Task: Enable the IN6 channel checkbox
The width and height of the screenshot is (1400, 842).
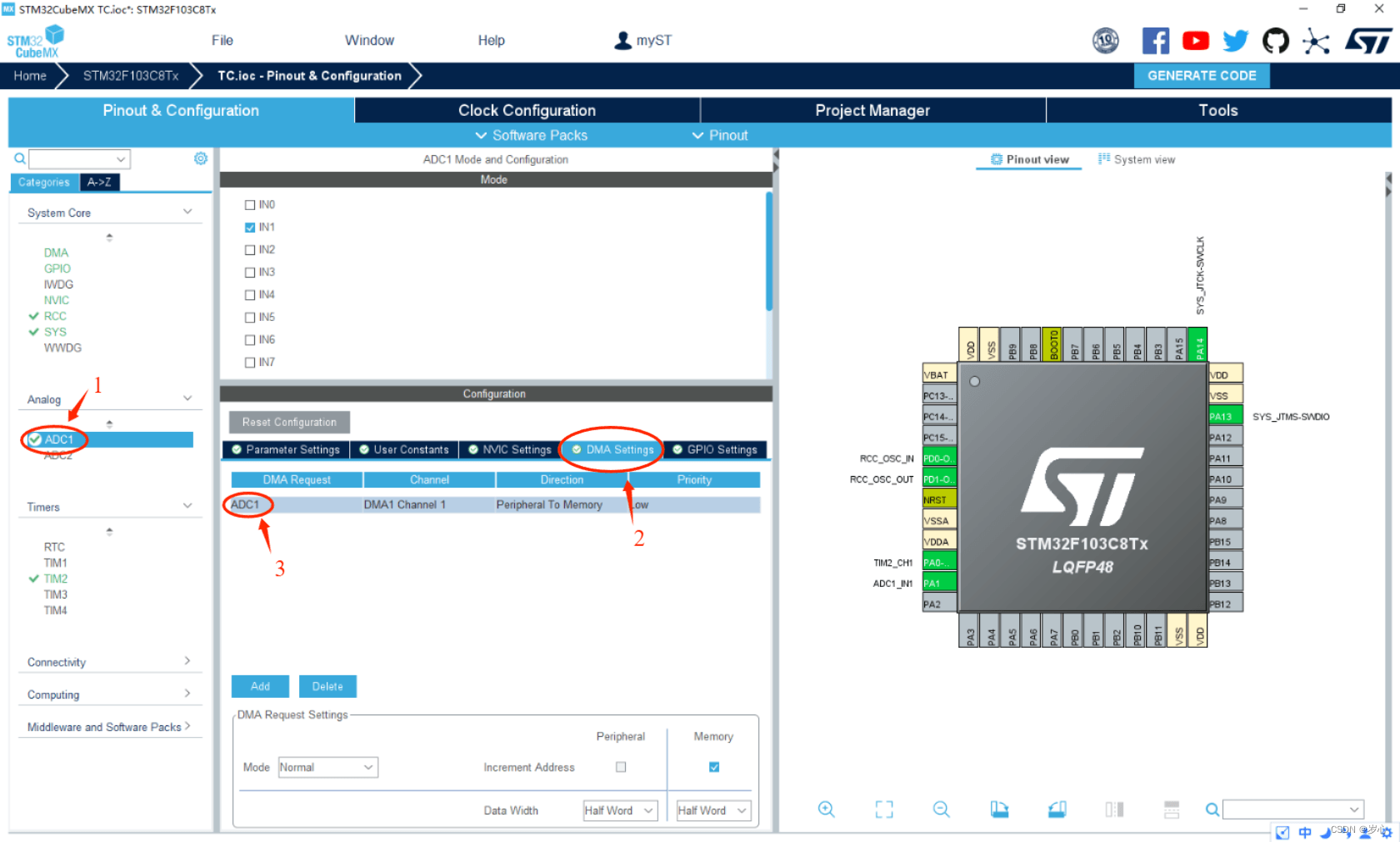Action: pos(250,340)
